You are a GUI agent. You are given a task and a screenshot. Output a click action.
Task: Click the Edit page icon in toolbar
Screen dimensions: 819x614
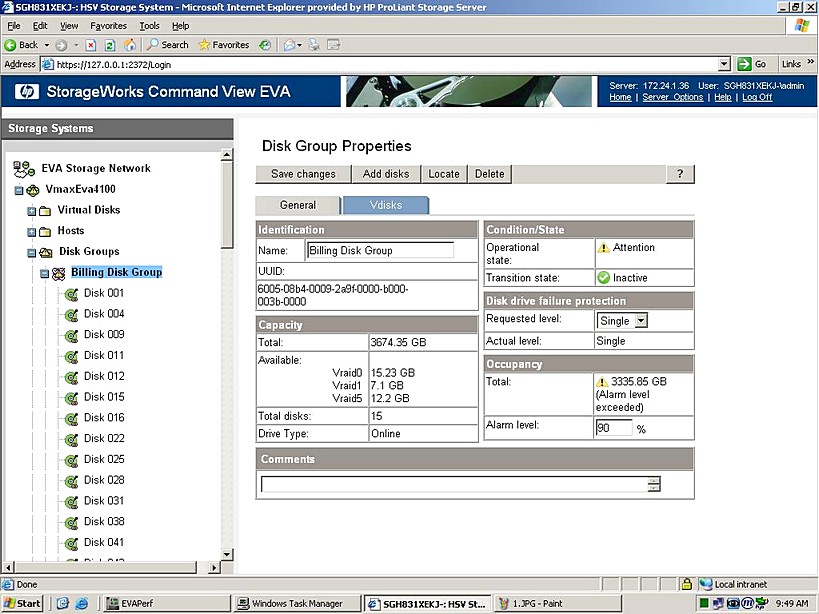(x=333, y=45)
